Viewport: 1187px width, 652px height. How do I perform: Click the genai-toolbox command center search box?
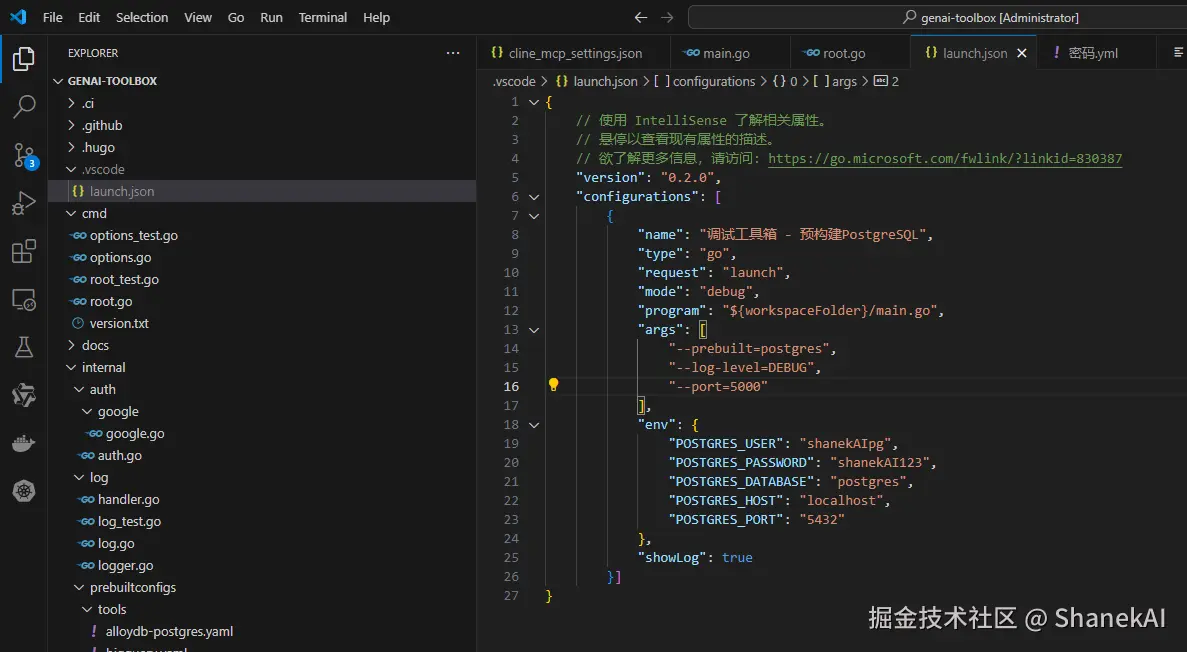click(x=990, y=17)
